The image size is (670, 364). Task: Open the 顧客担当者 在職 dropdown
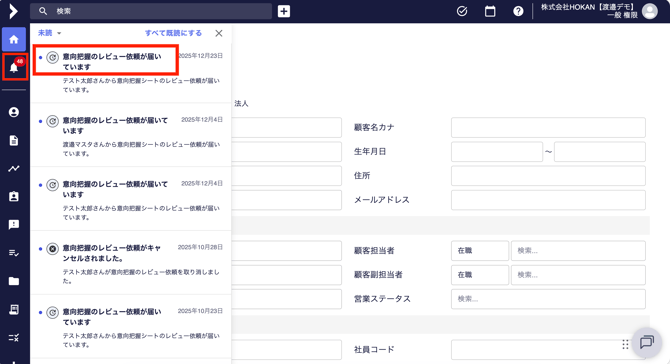pyautogui.click(x=480, y=251)
